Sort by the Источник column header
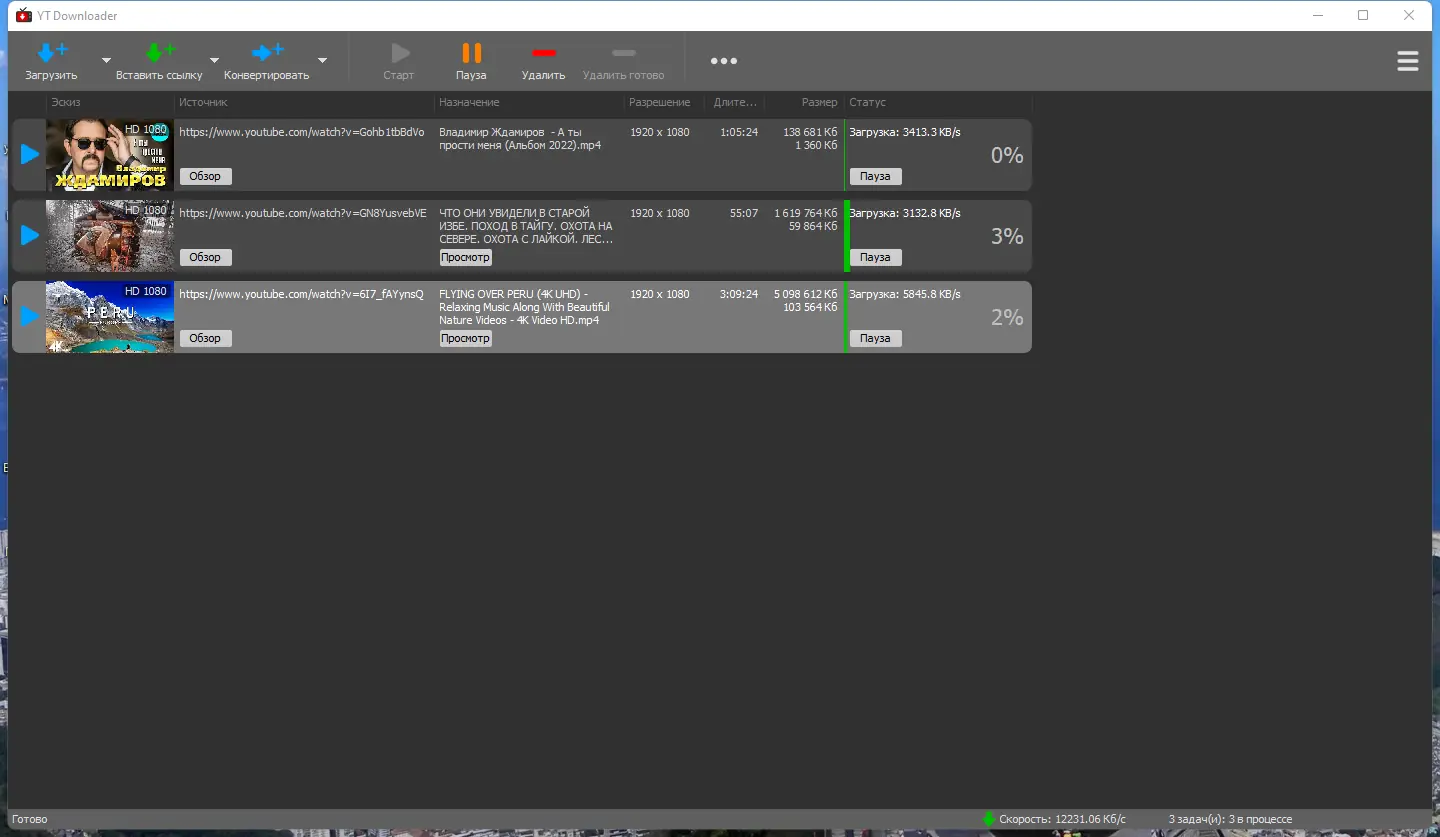The width and height of the screenshot is (1440, 837). [x=203, y=102]
